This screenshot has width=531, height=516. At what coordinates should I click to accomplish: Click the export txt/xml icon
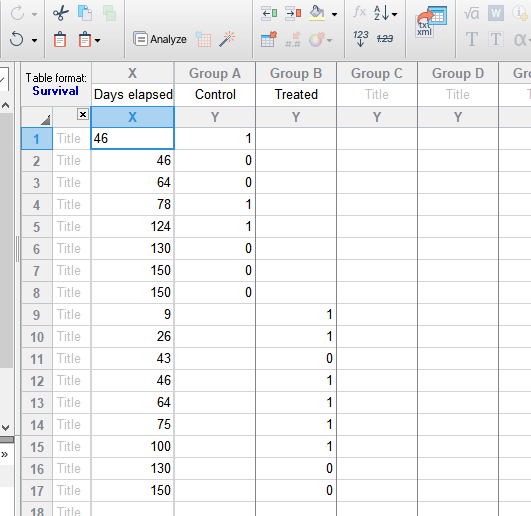[431, 21]
